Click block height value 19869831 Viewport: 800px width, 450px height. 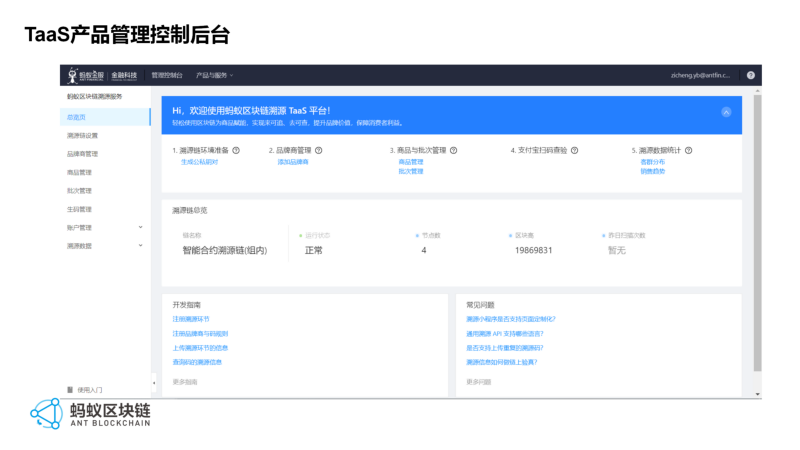pos(533,251)
